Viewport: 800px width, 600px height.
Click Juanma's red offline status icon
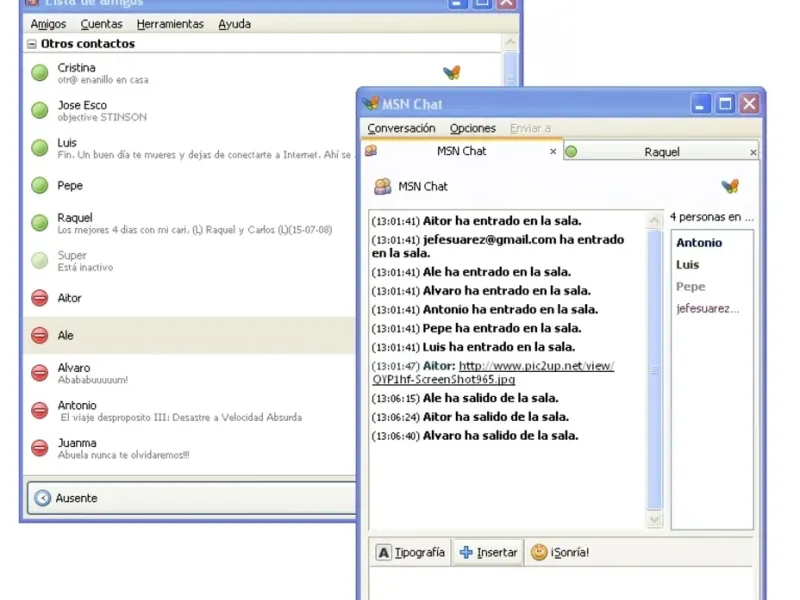[x=40, y=448]
